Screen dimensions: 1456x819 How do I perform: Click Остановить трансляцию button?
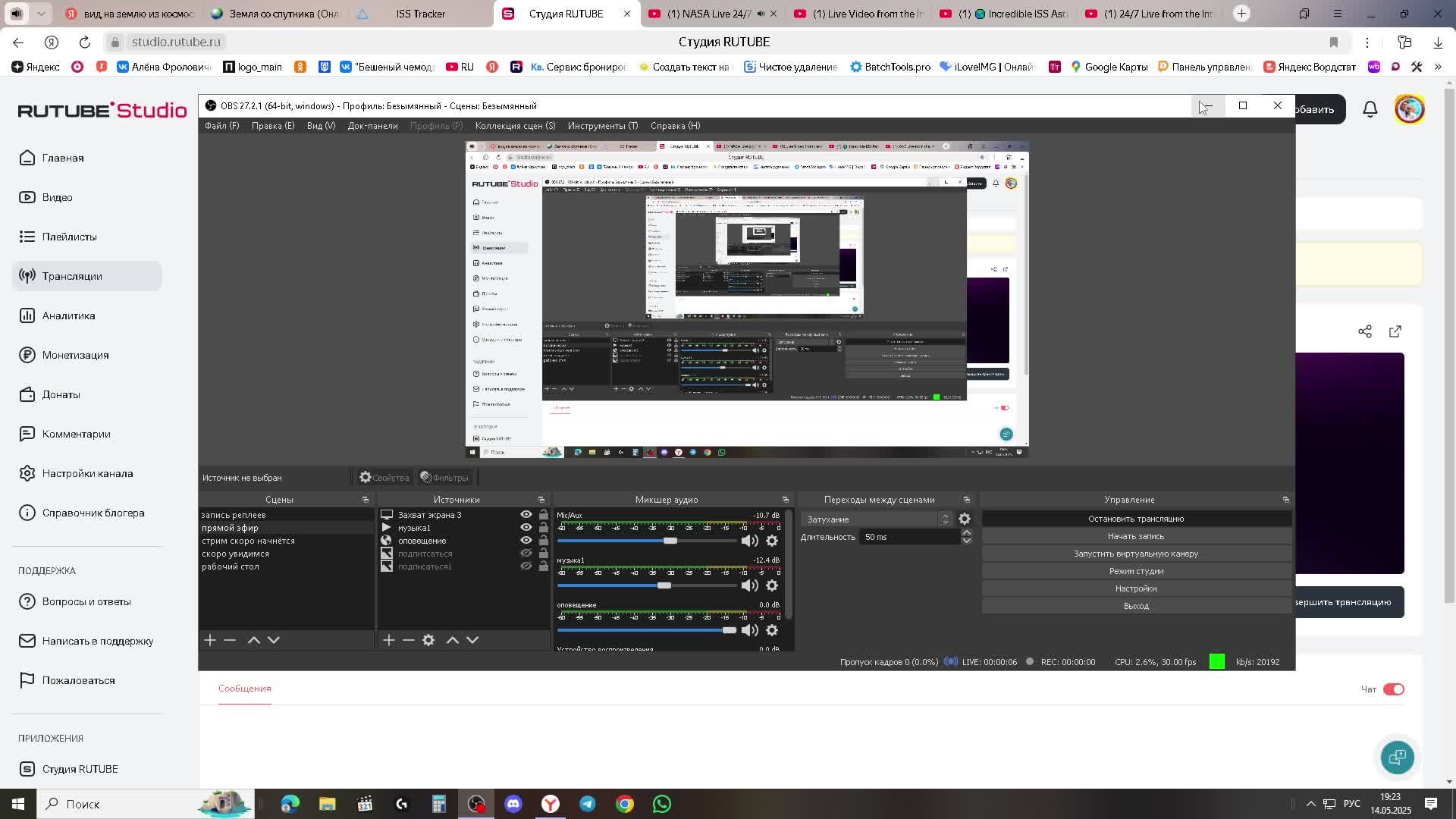pyautogui.click(x=1136, y=519)
